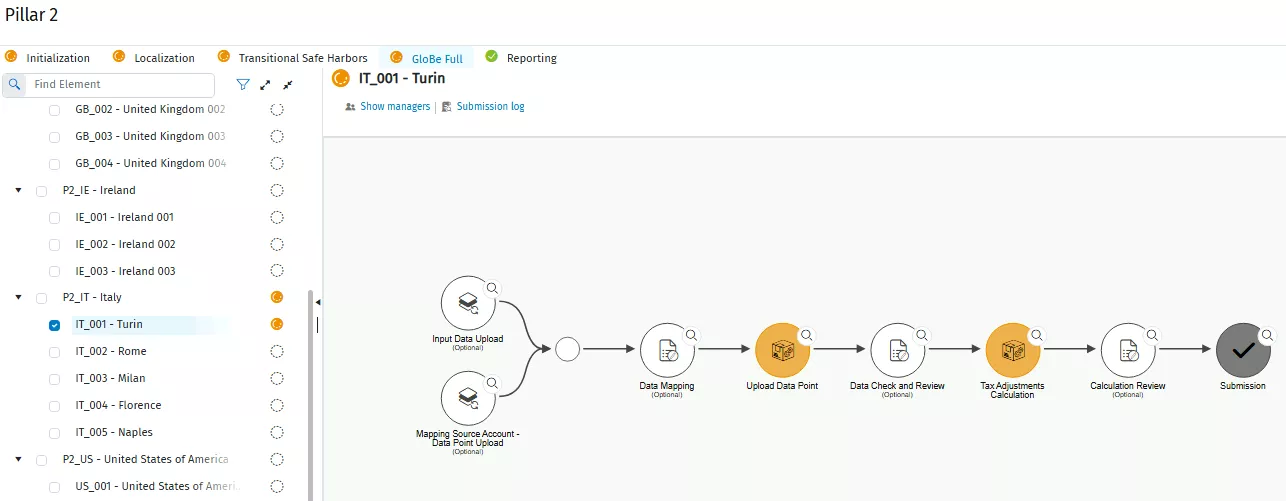This screenshot has width=1286, height=501.
Task: Open the Tax Adjustments Calculation node
Action: 1012,350
